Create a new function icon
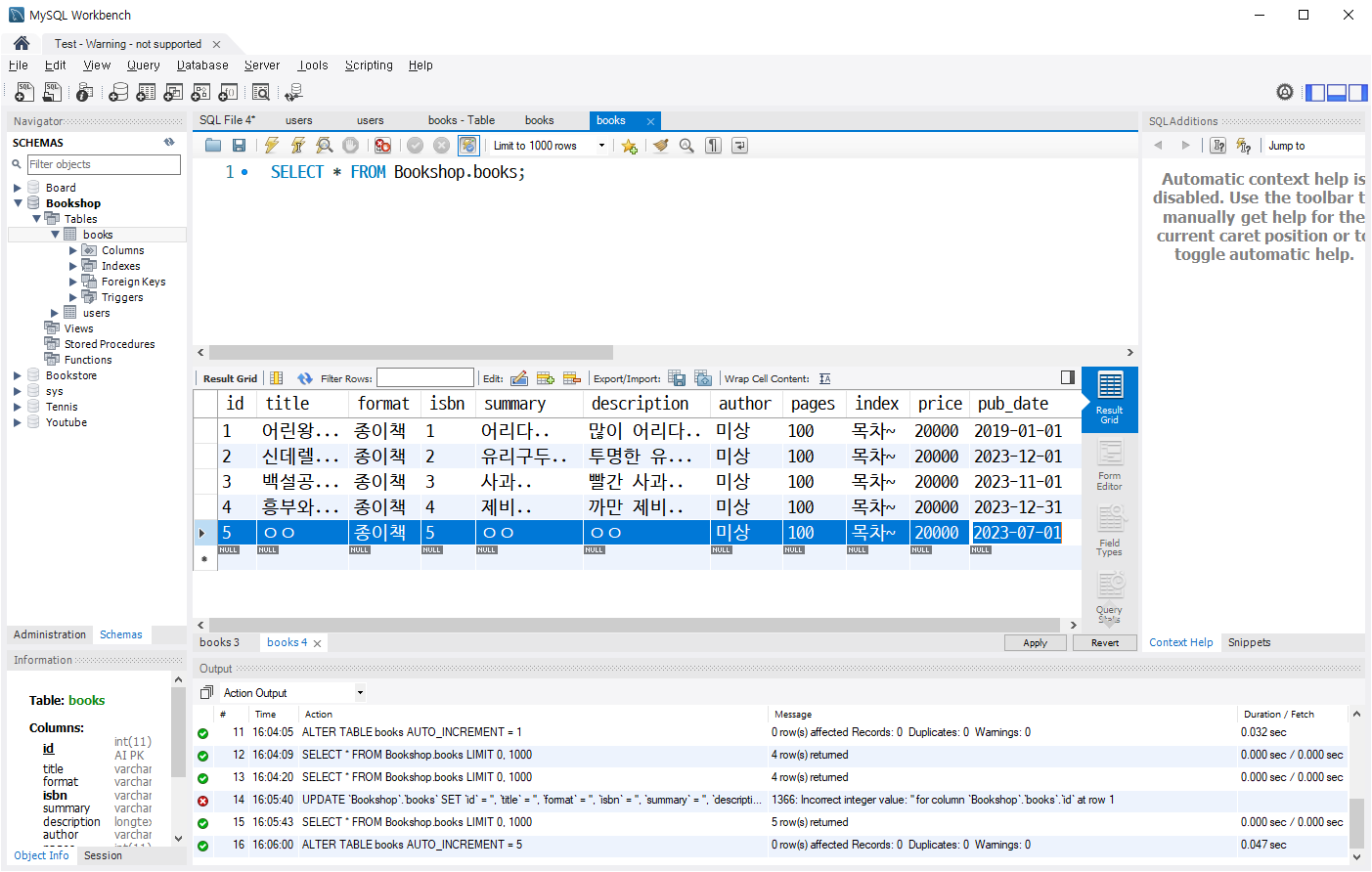Viewport: 1372px width, 872px height. pos(228,92)
